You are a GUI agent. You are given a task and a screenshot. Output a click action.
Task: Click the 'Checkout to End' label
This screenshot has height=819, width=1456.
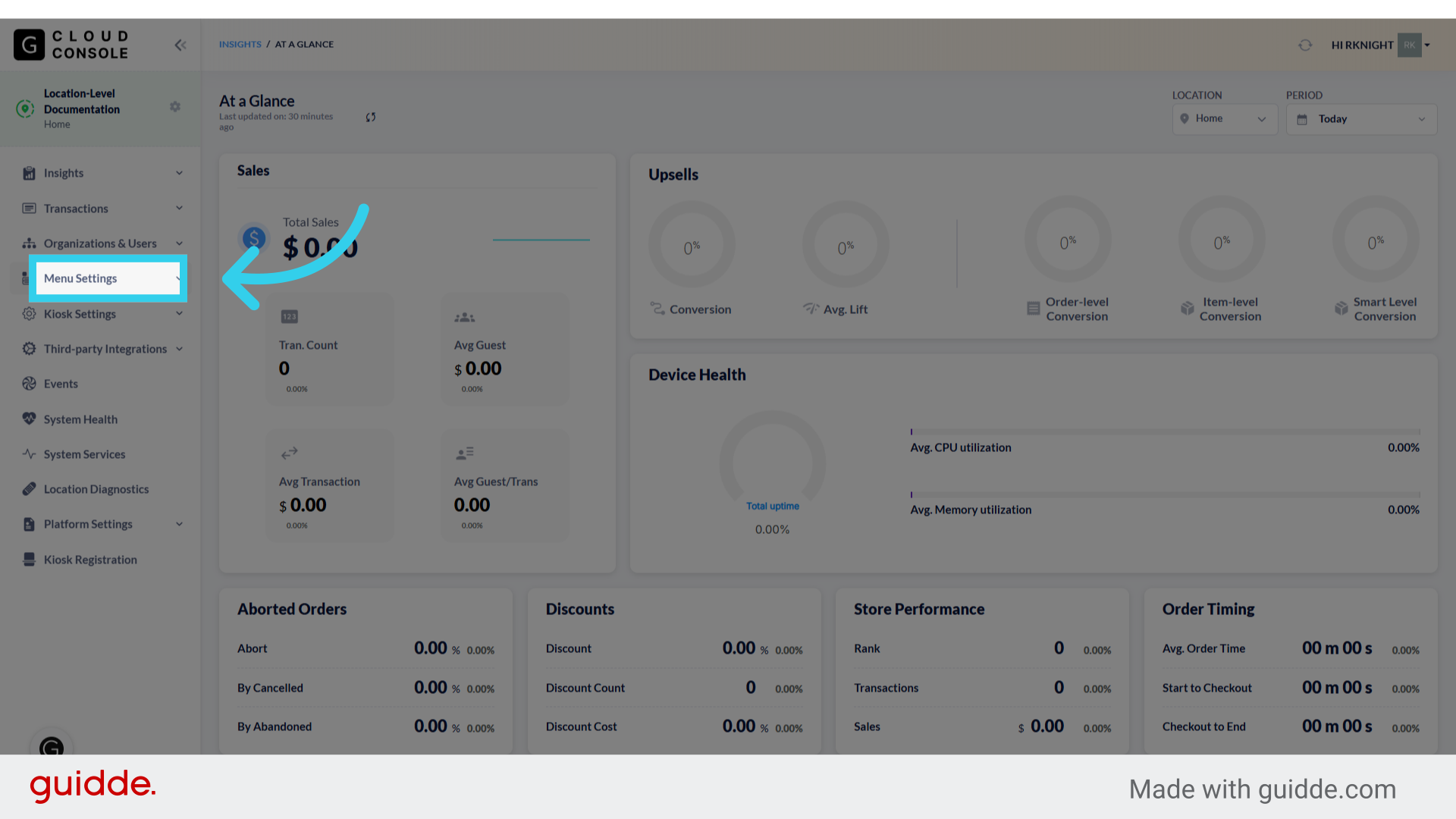pyautogui.click(x=1204, y=726)
